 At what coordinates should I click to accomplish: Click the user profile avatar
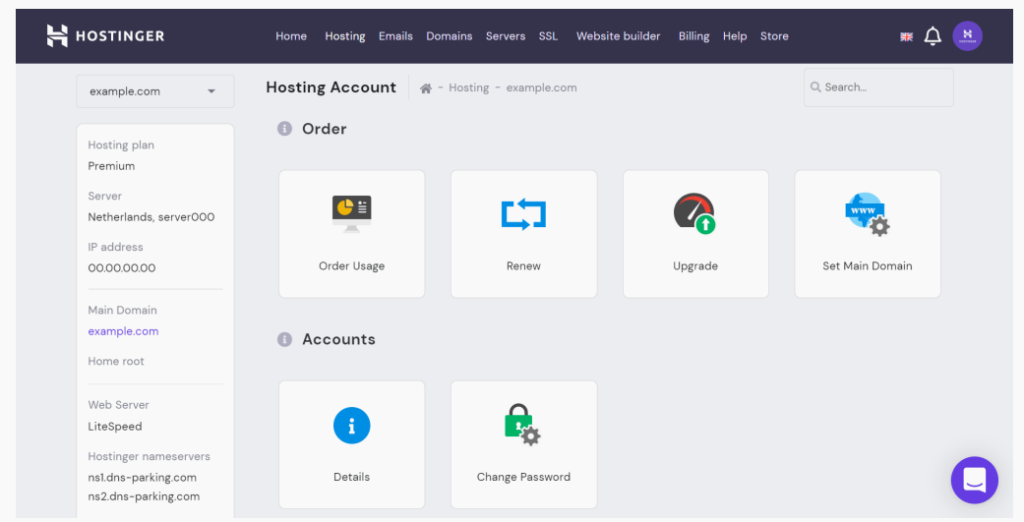tap(967, 36)
